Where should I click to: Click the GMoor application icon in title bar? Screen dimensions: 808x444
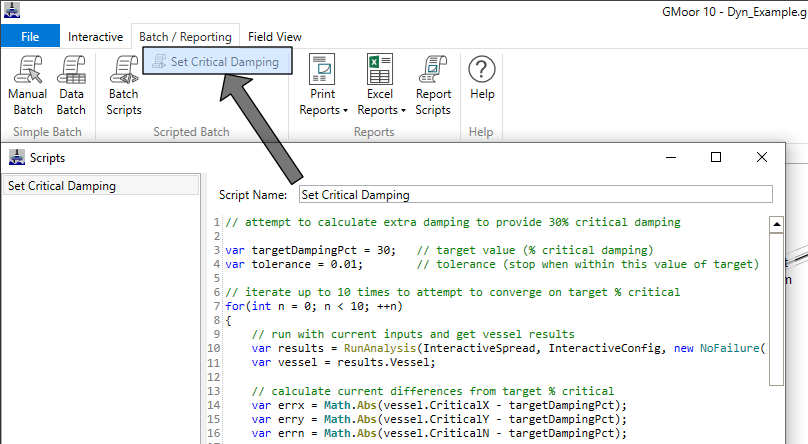coord(11,10)
